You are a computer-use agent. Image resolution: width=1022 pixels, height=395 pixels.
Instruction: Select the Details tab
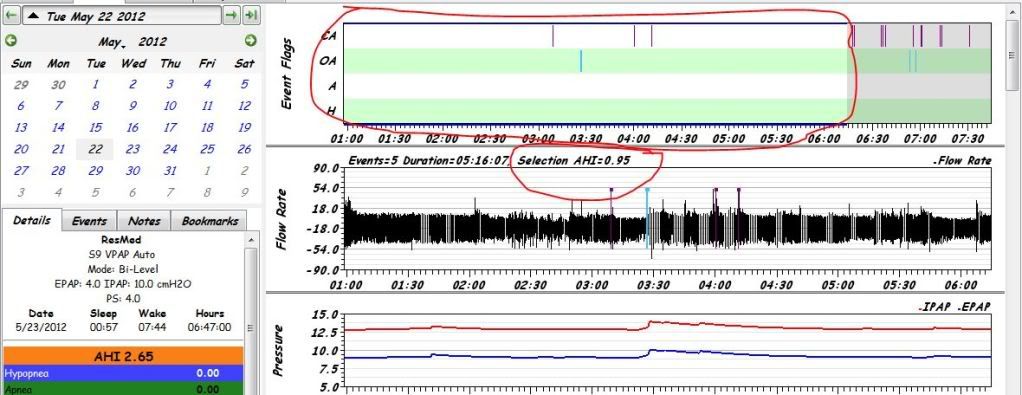pos(32,220)
